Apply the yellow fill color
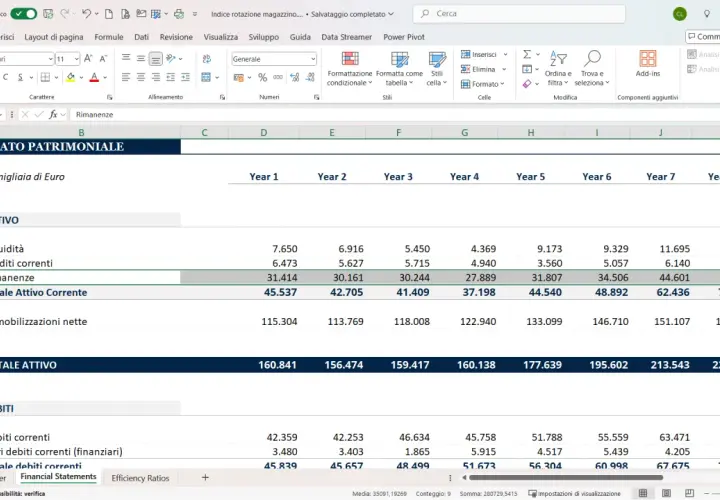 70,77
